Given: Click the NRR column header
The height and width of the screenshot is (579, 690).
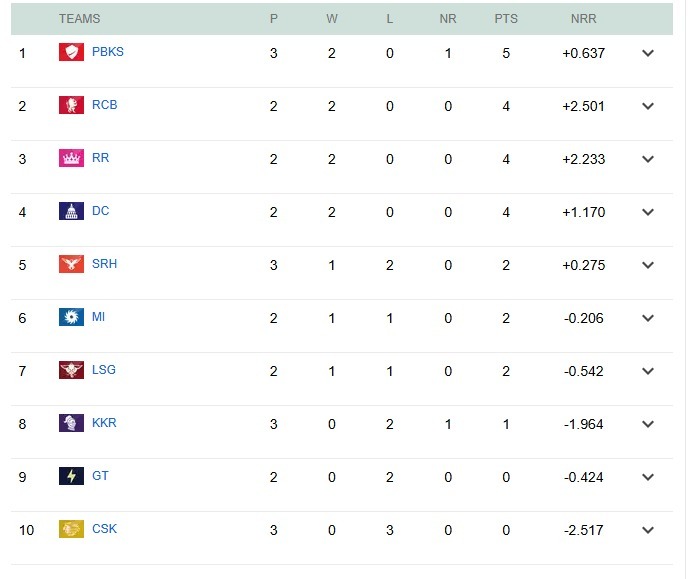Looking at the screenshot, I should pyautogui.click(x=584, y=19).
